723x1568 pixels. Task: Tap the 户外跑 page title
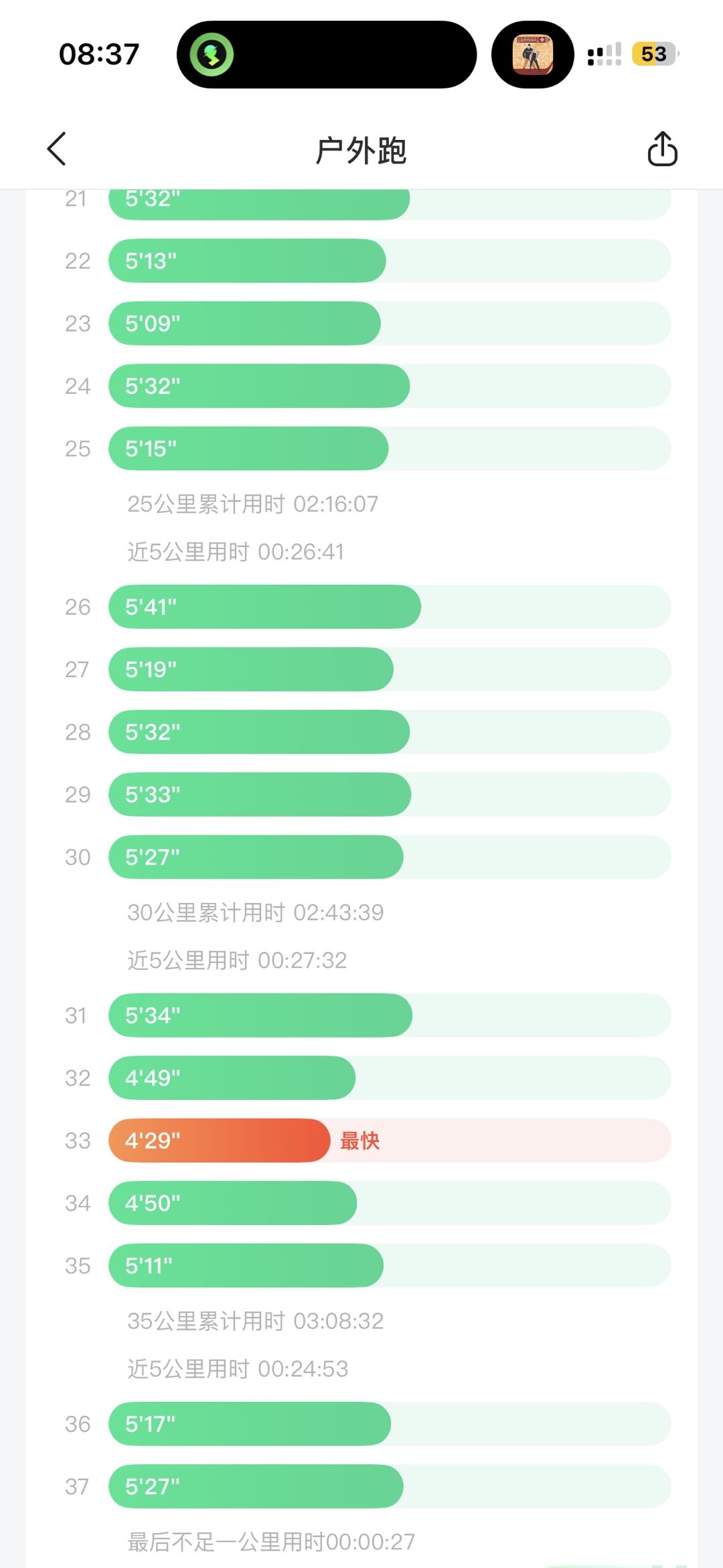[x=361, y=150]
